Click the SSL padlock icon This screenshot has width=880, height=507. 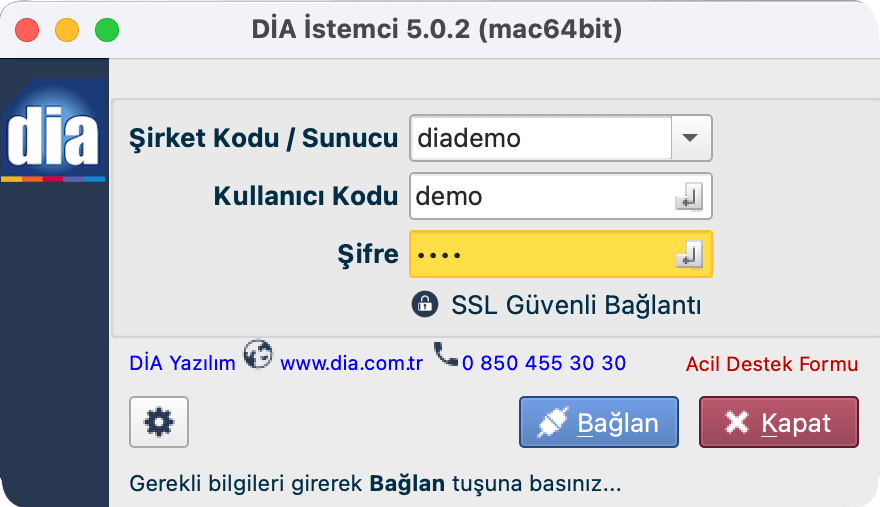425,304
